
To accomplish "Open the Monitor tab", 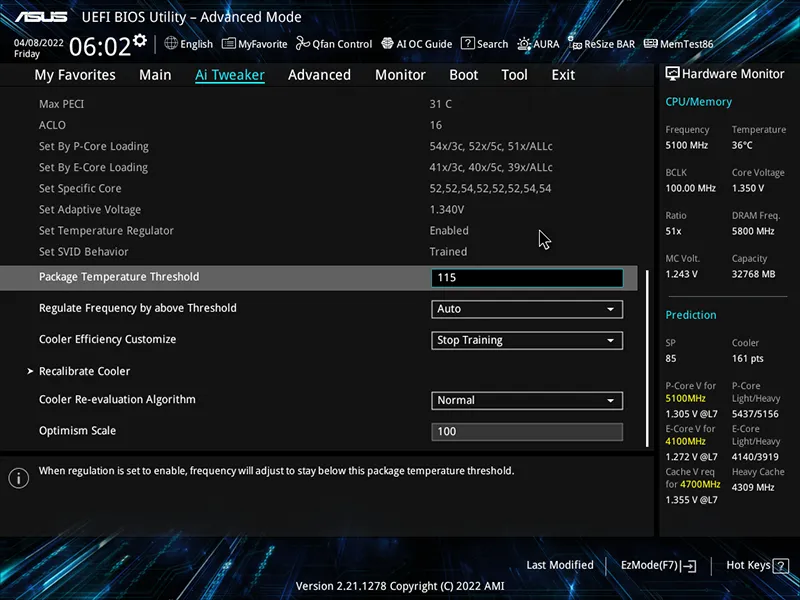I will pyautogui.click(x=400, y=75).
